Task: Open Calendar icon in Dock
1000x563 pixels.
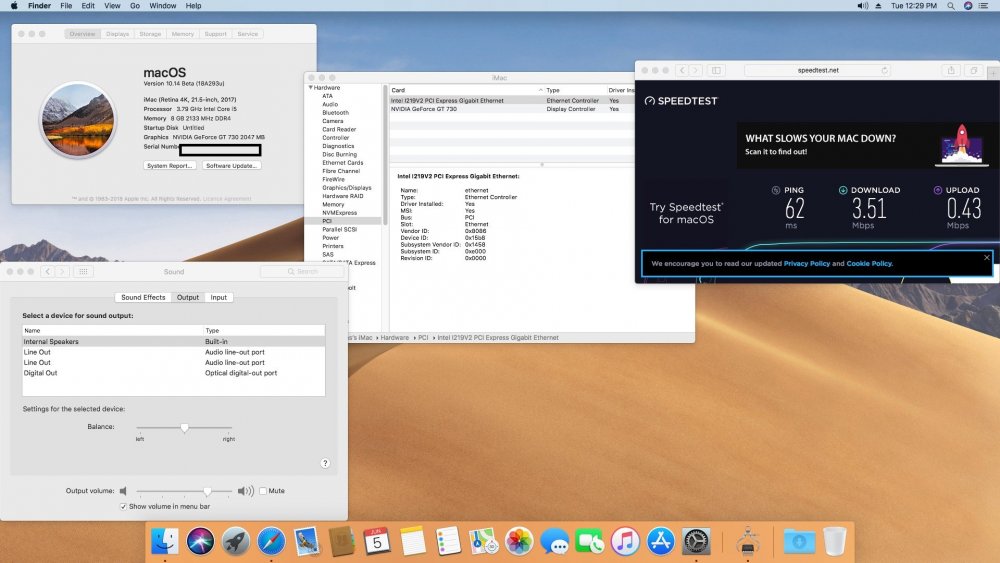Action: pos(377,541)
